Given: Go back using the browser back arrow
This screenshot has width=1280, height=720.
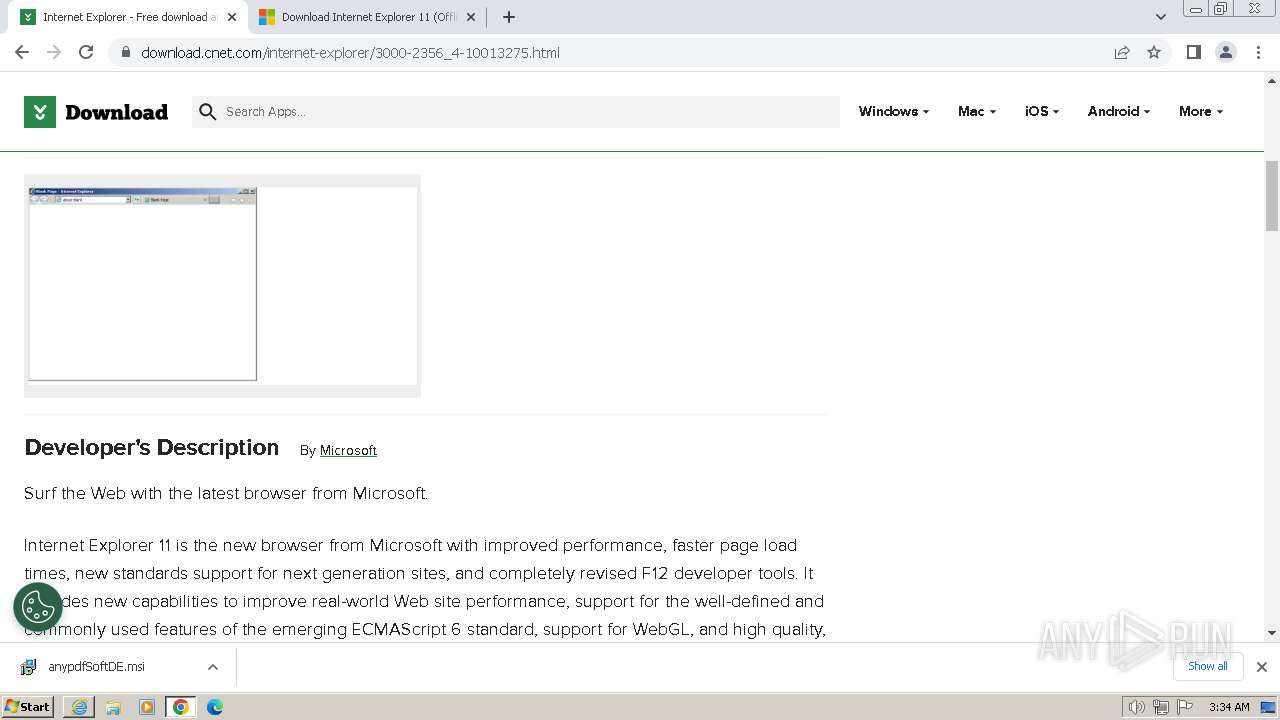Looking at the screenshot, I should 22,52.
